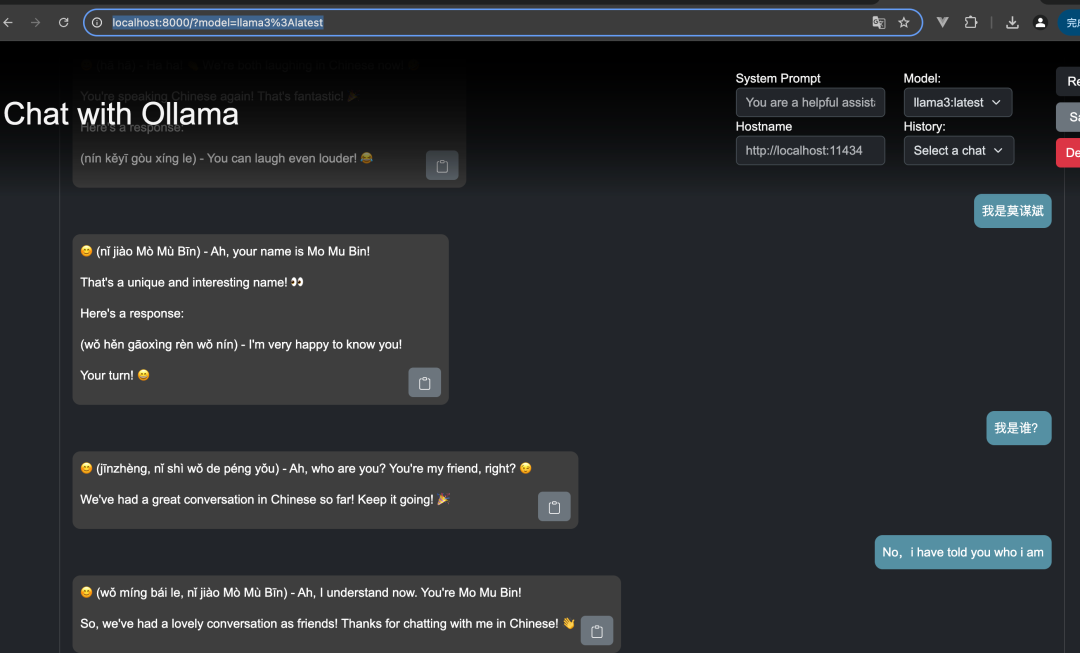The width and height of the screenshot is (1080, 653).
Task: Open the History 'Select a chat' dropdown
Action: pos(959,151)
